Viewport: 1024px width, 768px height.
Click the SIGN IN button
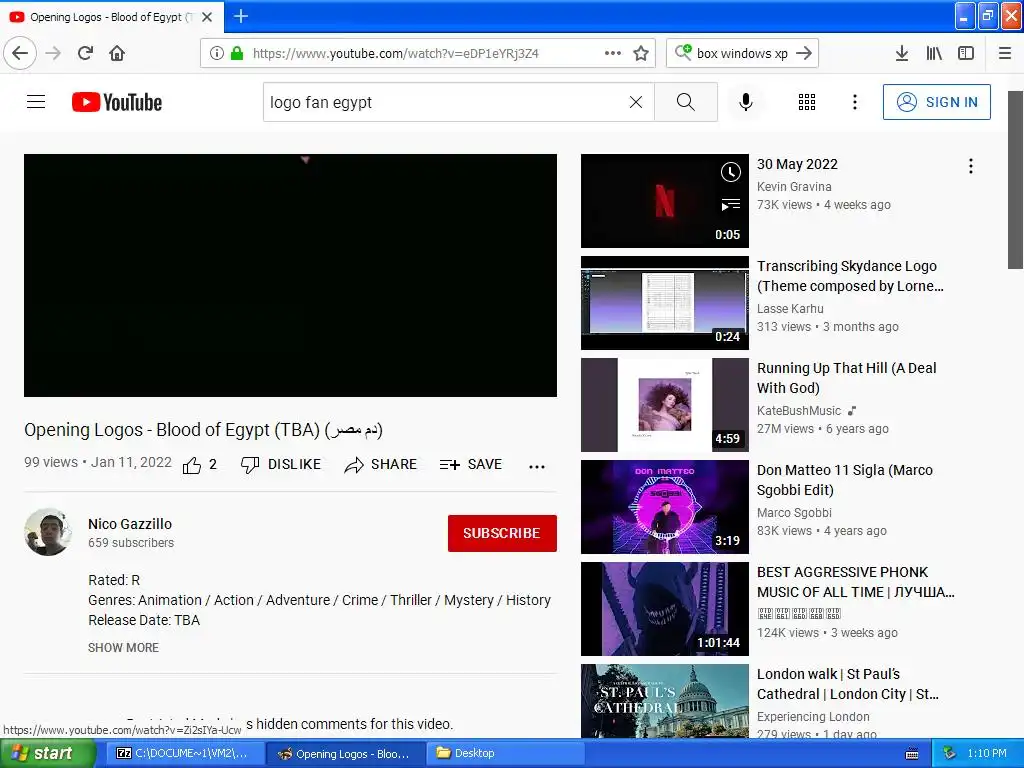(x=936, y=102)
